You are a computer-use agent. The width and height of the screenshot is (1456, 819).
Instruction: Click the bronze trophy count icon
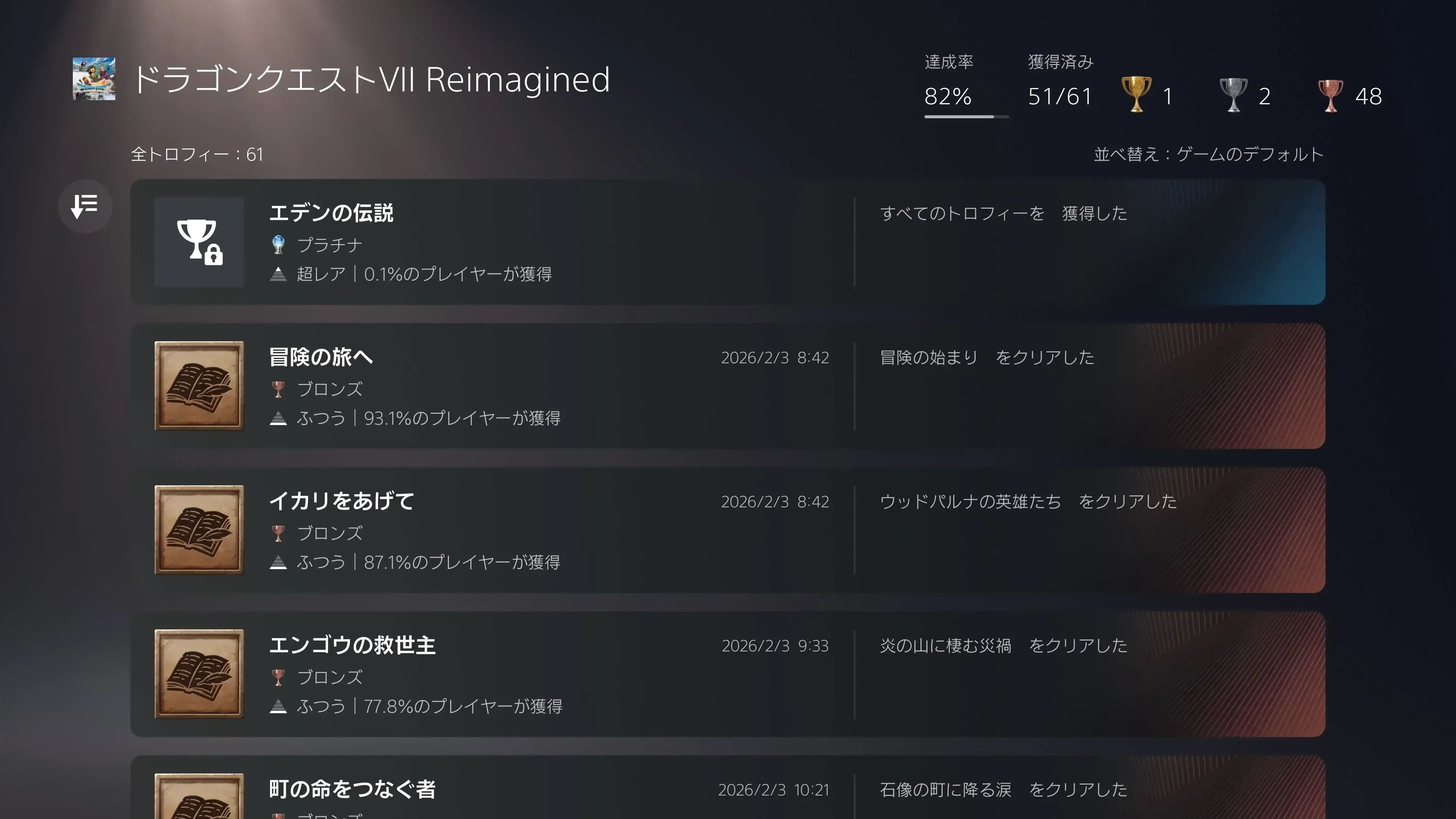1330,95
